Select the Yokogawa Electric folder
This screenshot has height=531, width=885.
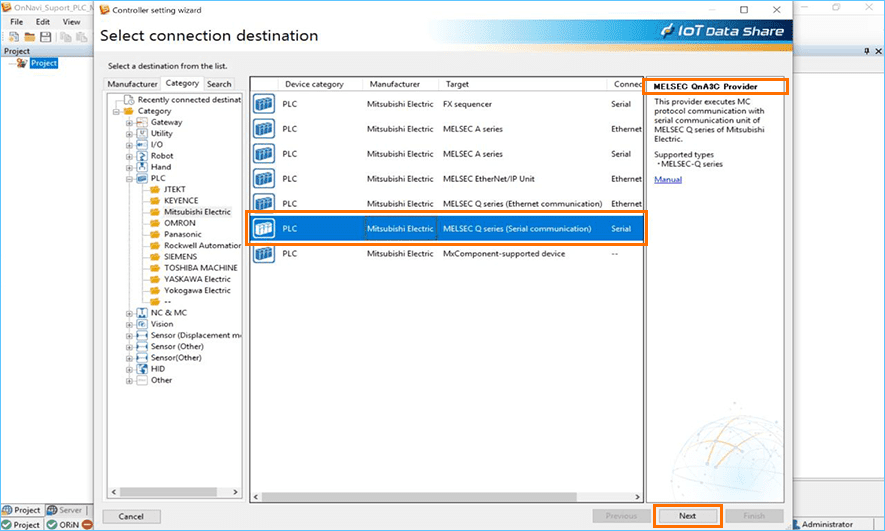pos(197,291)
